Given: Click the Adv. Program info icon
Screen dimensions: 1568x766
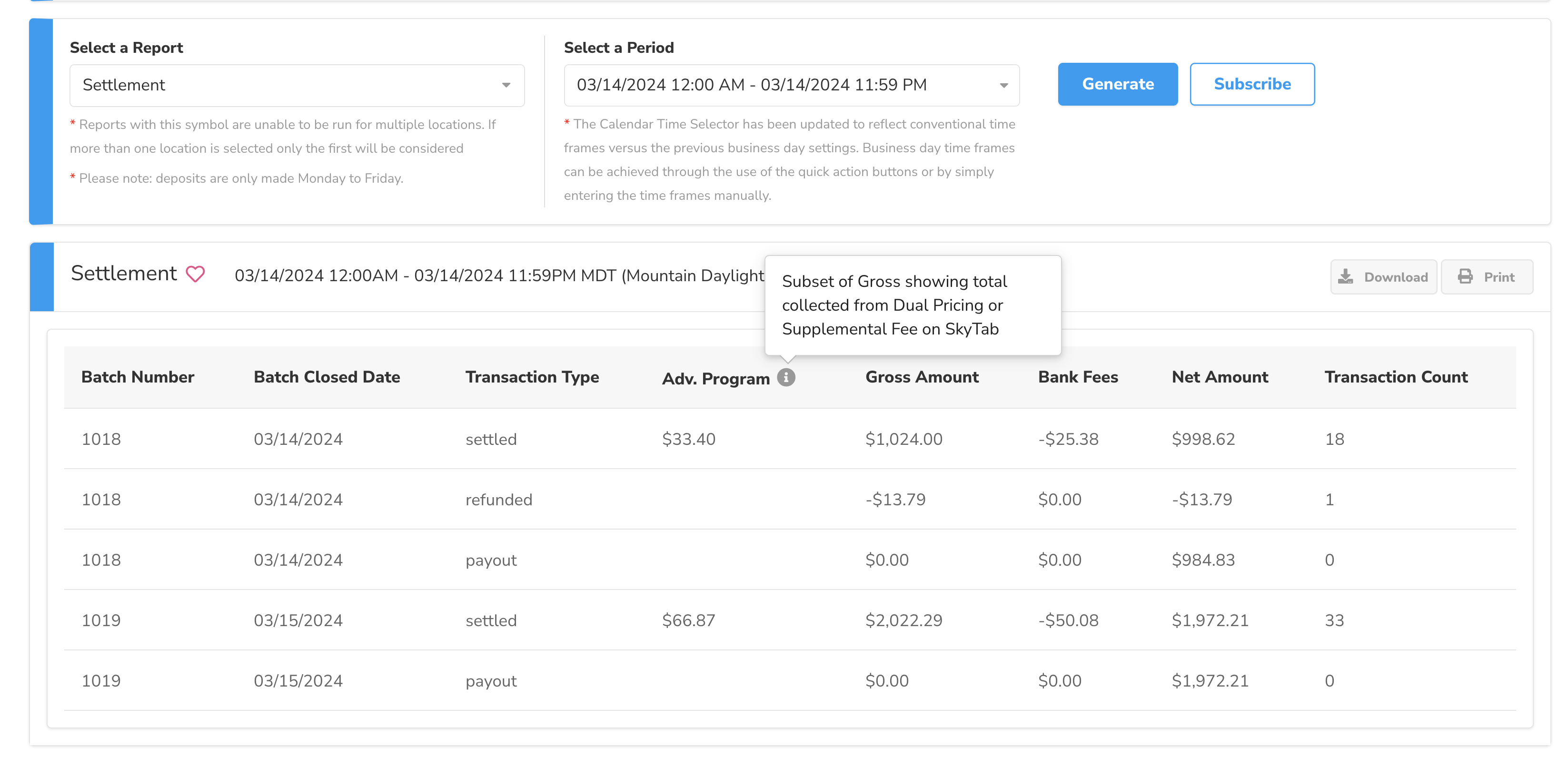Looking at the screenshot, I should [x=786, y=378].
